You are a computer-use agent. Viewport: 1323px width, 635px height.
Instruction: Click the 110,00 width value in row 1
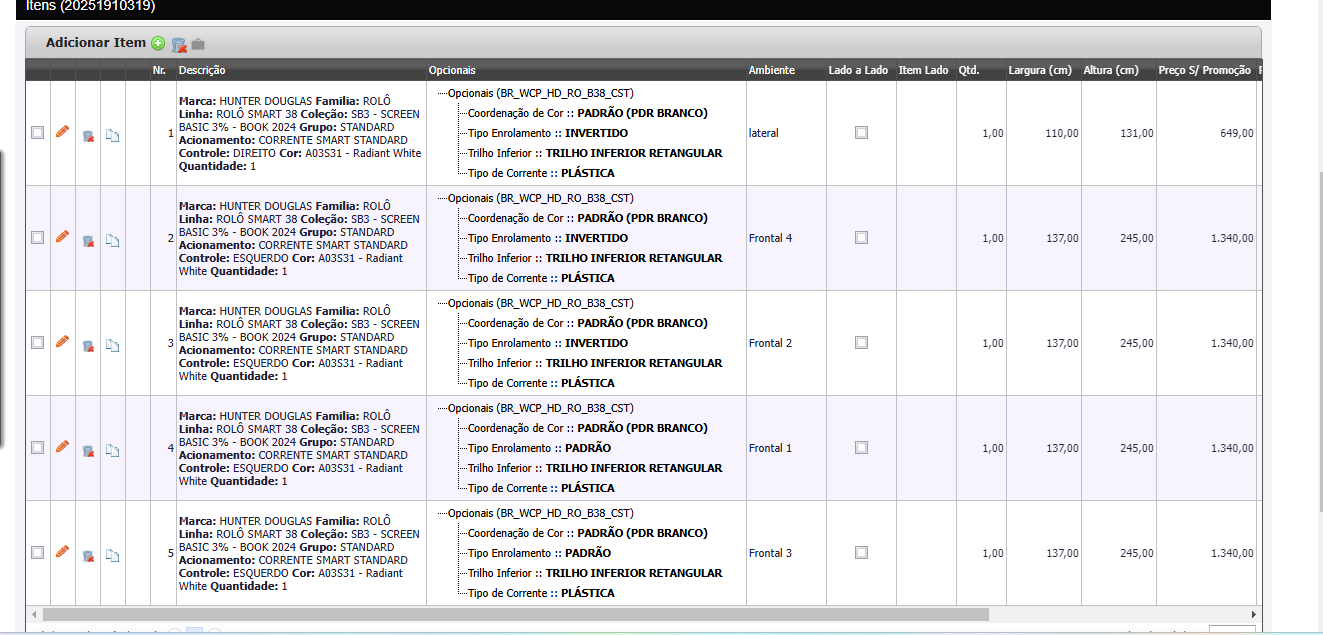(1062, 133)
